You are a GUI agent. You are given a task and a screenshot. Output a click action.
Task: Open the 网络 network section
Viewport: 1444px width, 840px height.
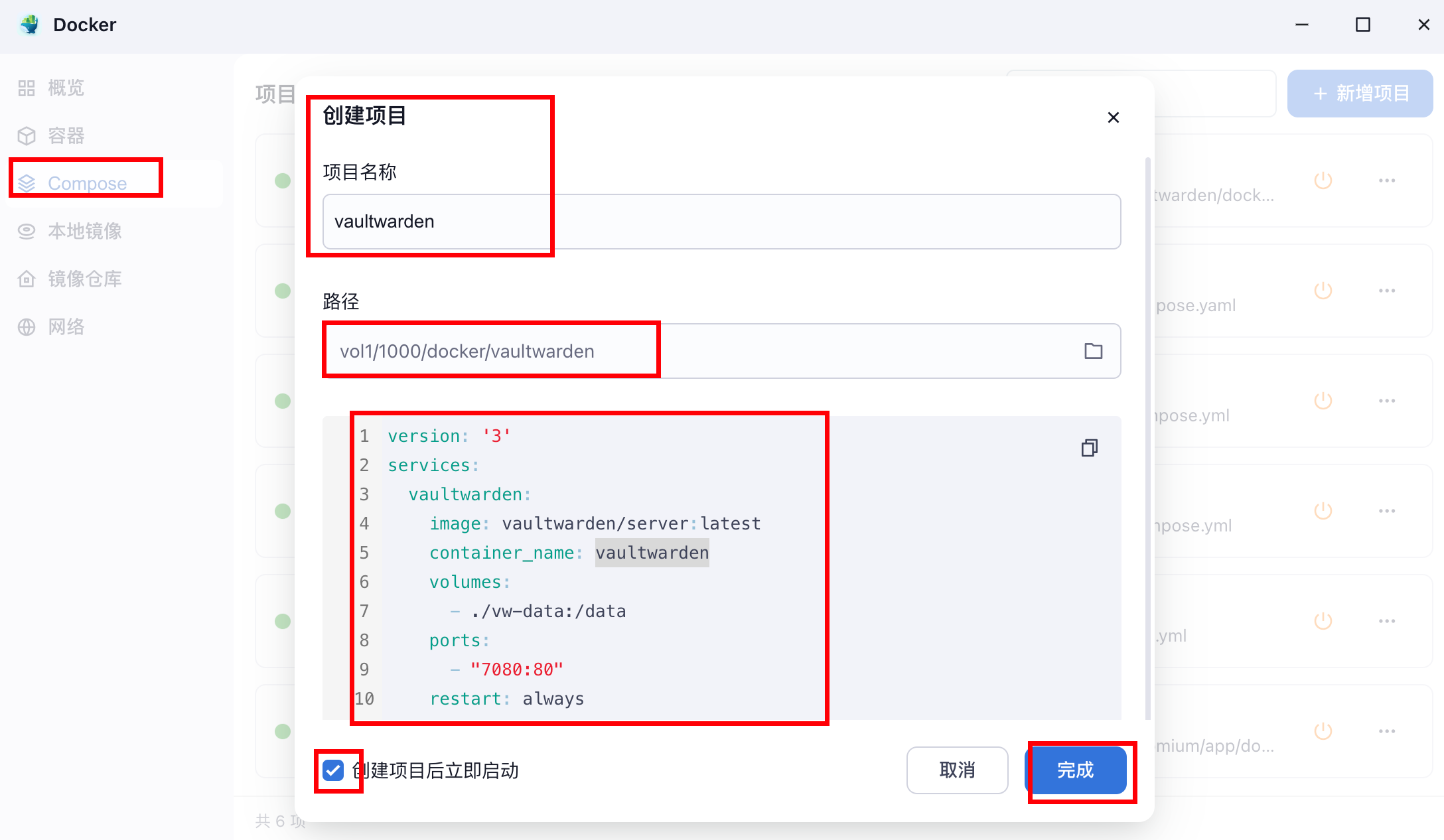(x=114, y=327)
